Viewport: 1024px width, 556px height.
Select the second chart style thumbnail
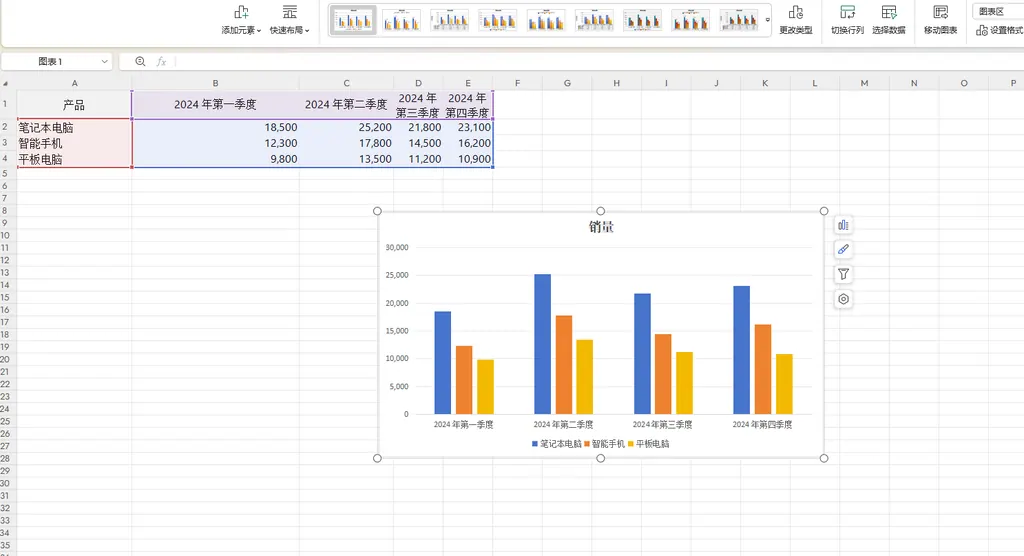(x=401, y=20)
